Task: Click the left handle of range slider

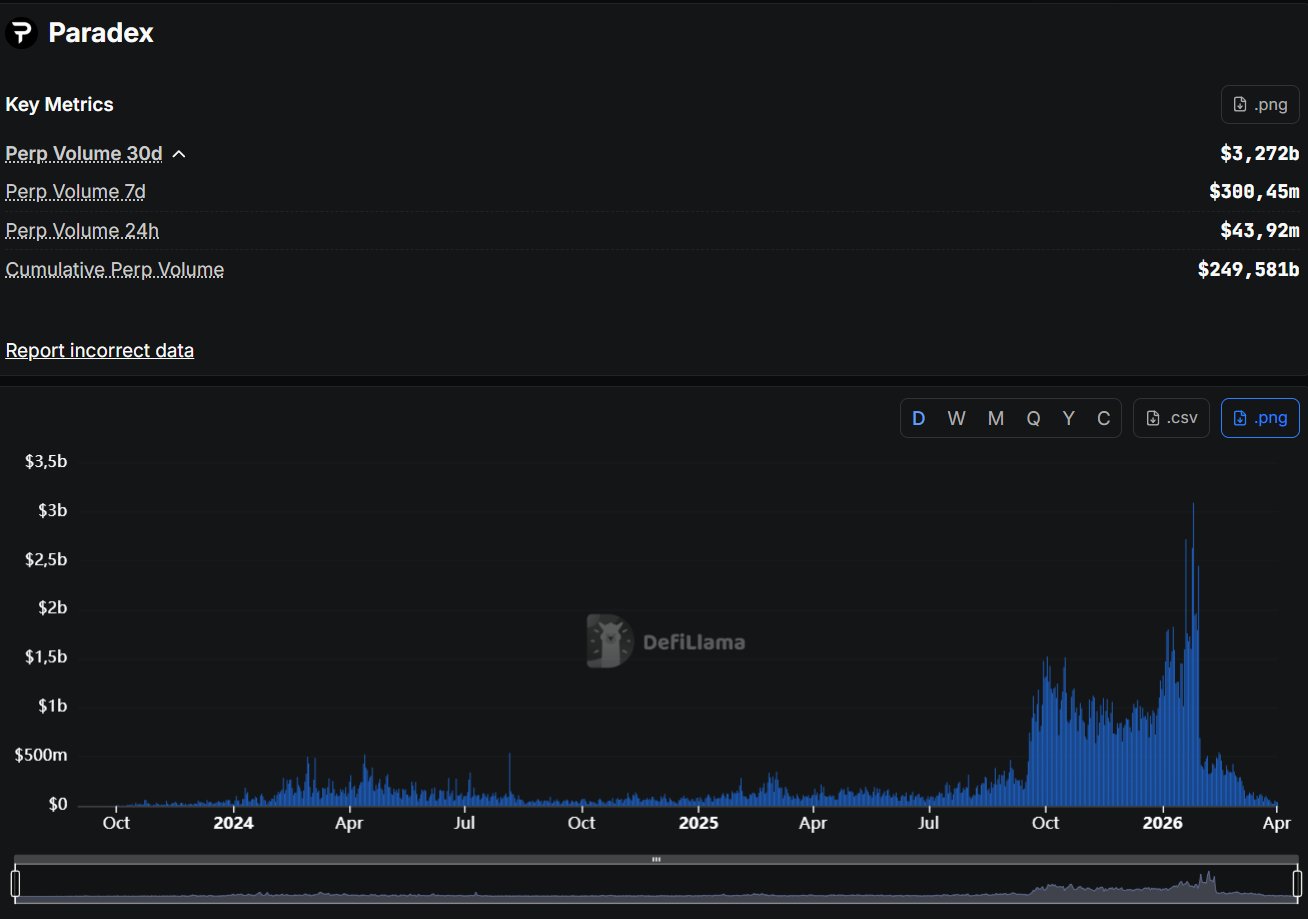Action: tap(15, 883)
